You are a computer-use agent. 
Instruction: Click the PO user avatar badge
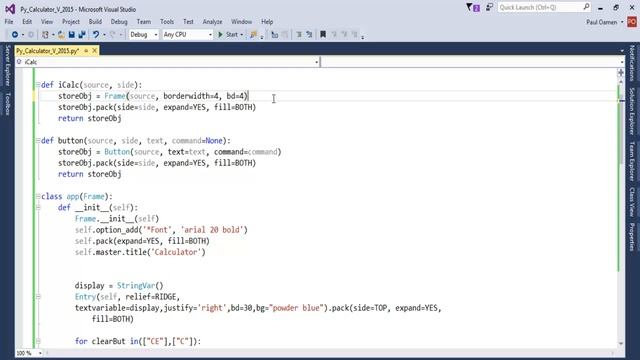click(x=632, y=22)
